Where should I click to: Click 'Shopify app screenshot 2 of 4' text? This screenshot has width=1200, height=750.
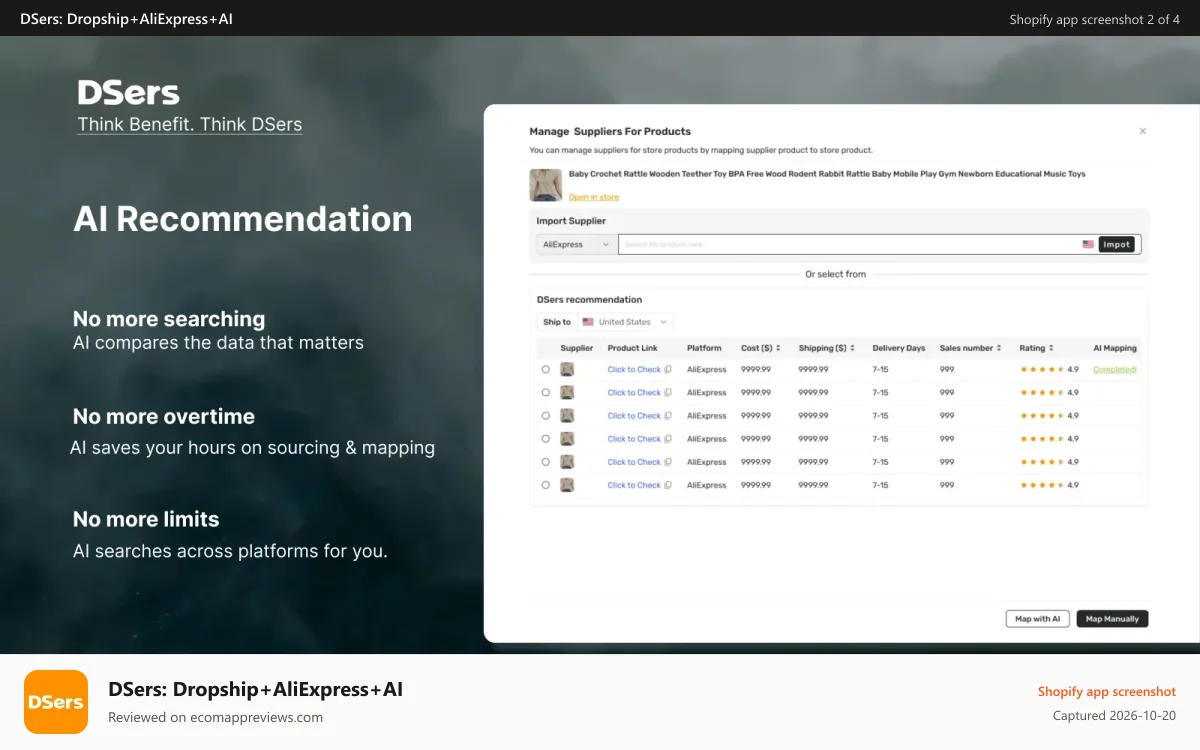(1094, 19)
